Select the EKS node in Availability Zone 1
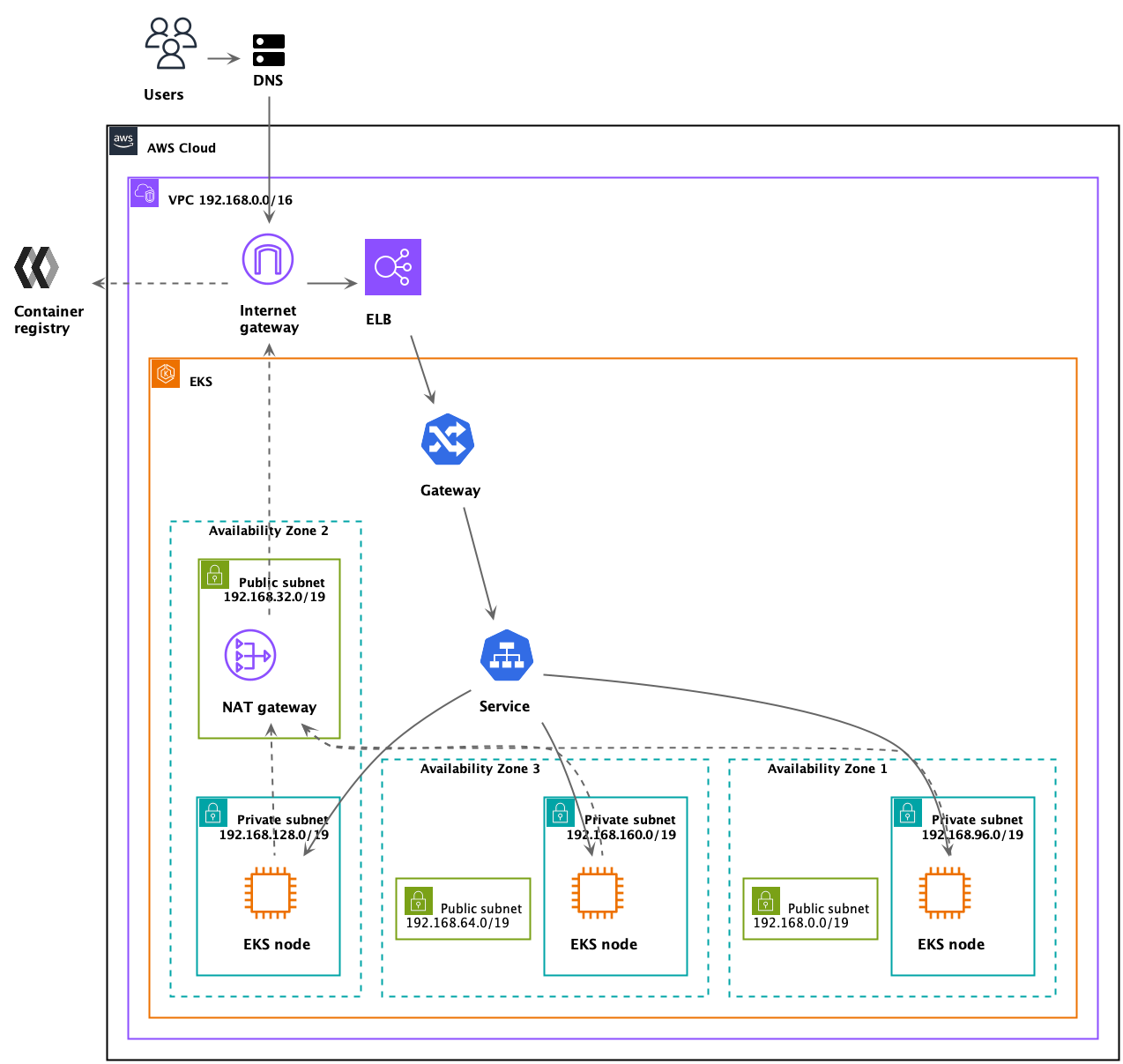This screenshot has width=1123, height=1064. click(x=943, y=893)
